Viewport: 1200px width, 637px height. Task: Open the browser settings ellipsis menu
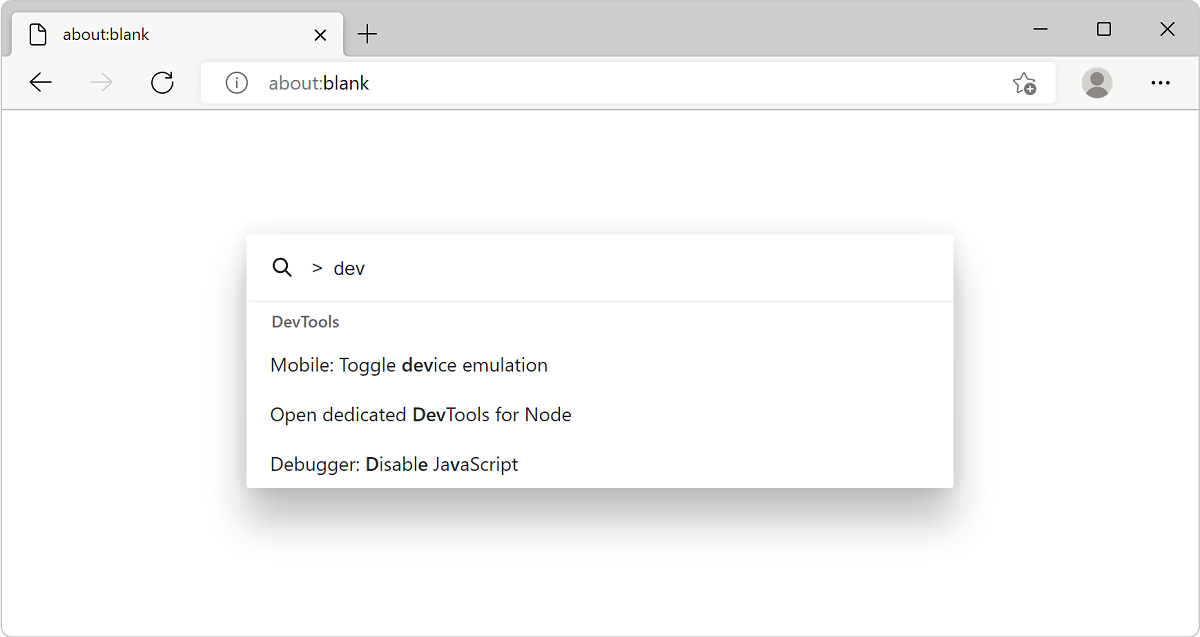1160,83
